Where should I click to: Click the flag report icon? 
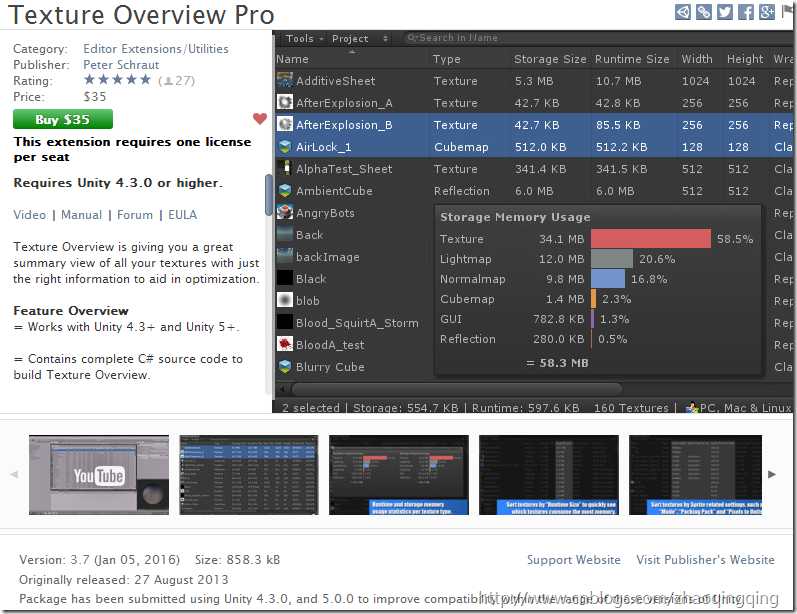787,11
